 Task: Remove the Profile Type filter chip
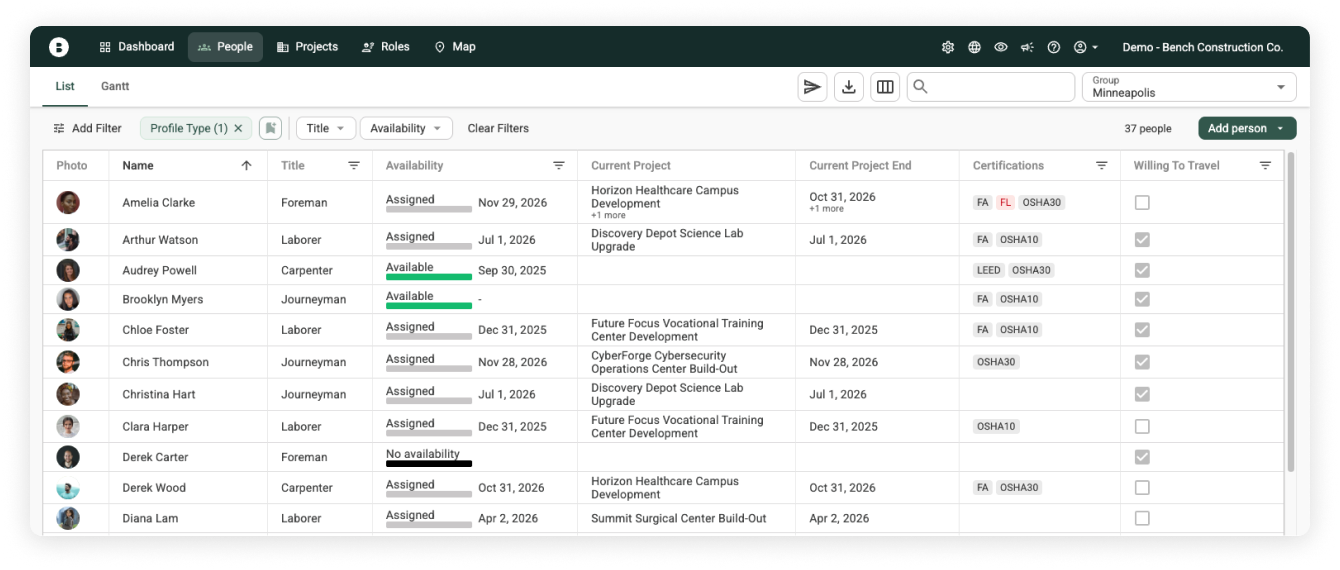point(238,128)
